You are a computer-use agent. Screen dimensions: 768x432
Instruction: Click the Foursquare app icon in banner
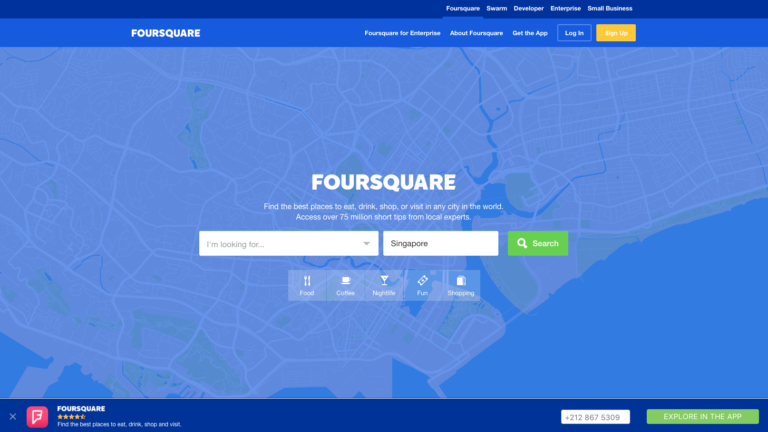[x=37, y=417]
